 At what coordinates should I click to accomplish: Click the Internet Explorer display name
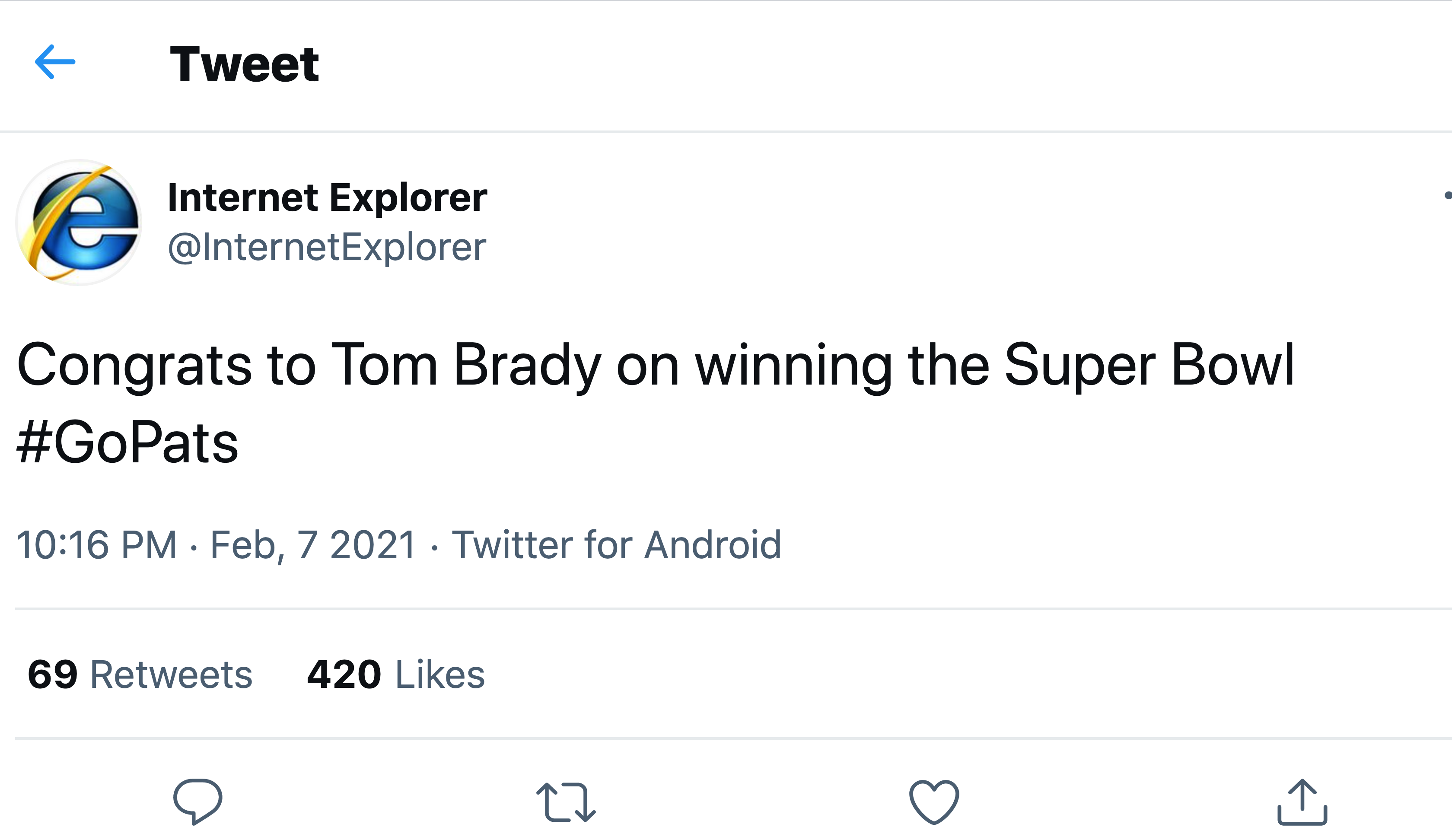tap(327, 197)
